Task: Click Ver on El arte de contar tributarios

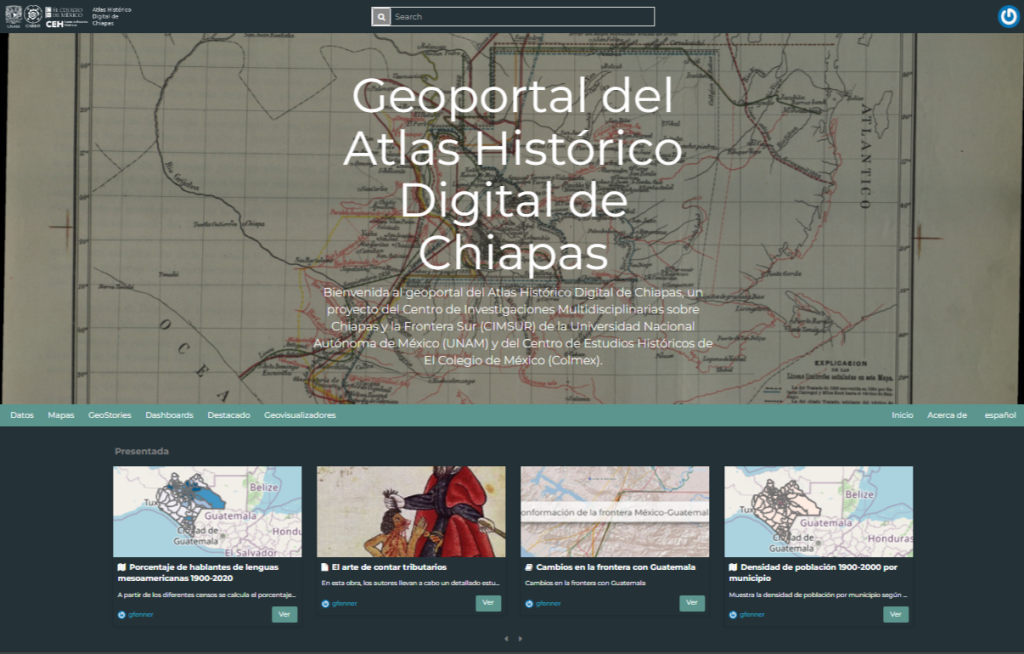Action: point(488,603)
